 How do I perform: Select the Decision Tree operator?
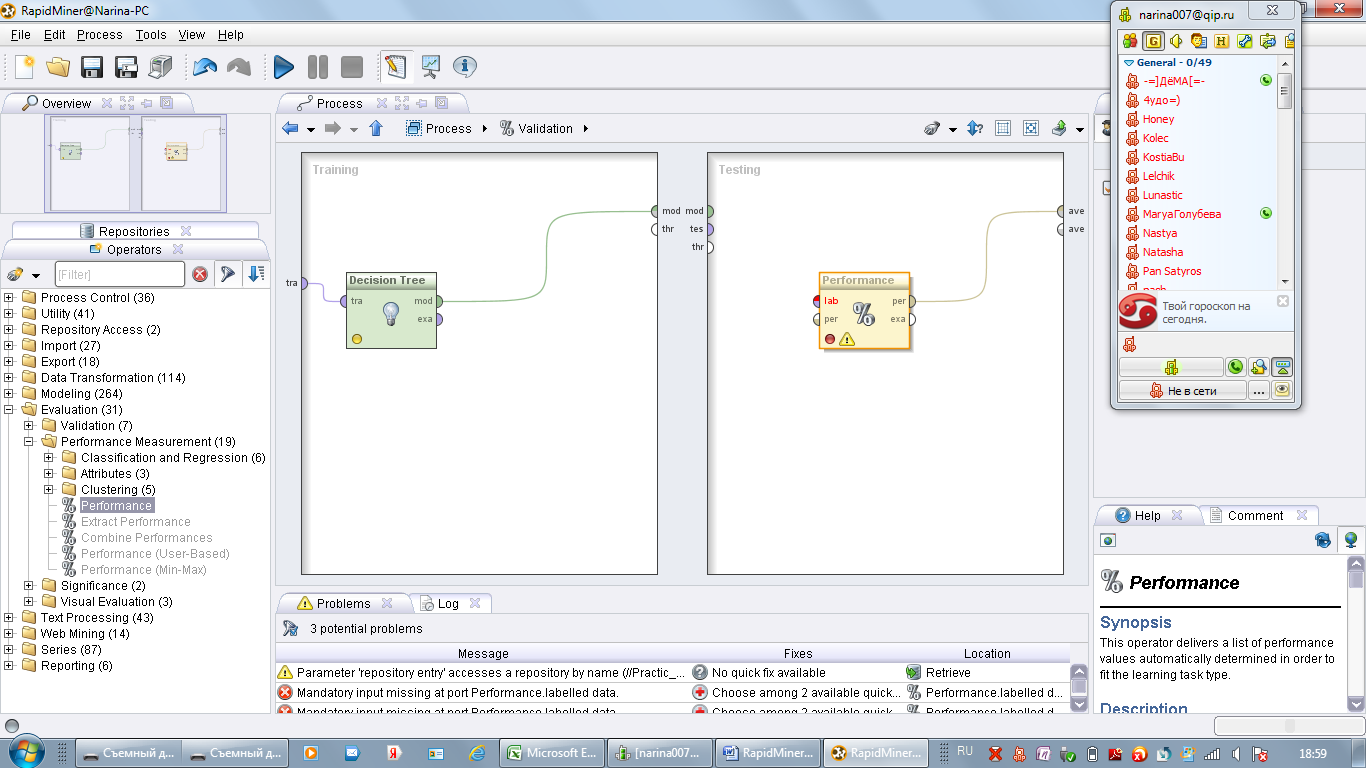pyautogui.click(x=391, y=310)
